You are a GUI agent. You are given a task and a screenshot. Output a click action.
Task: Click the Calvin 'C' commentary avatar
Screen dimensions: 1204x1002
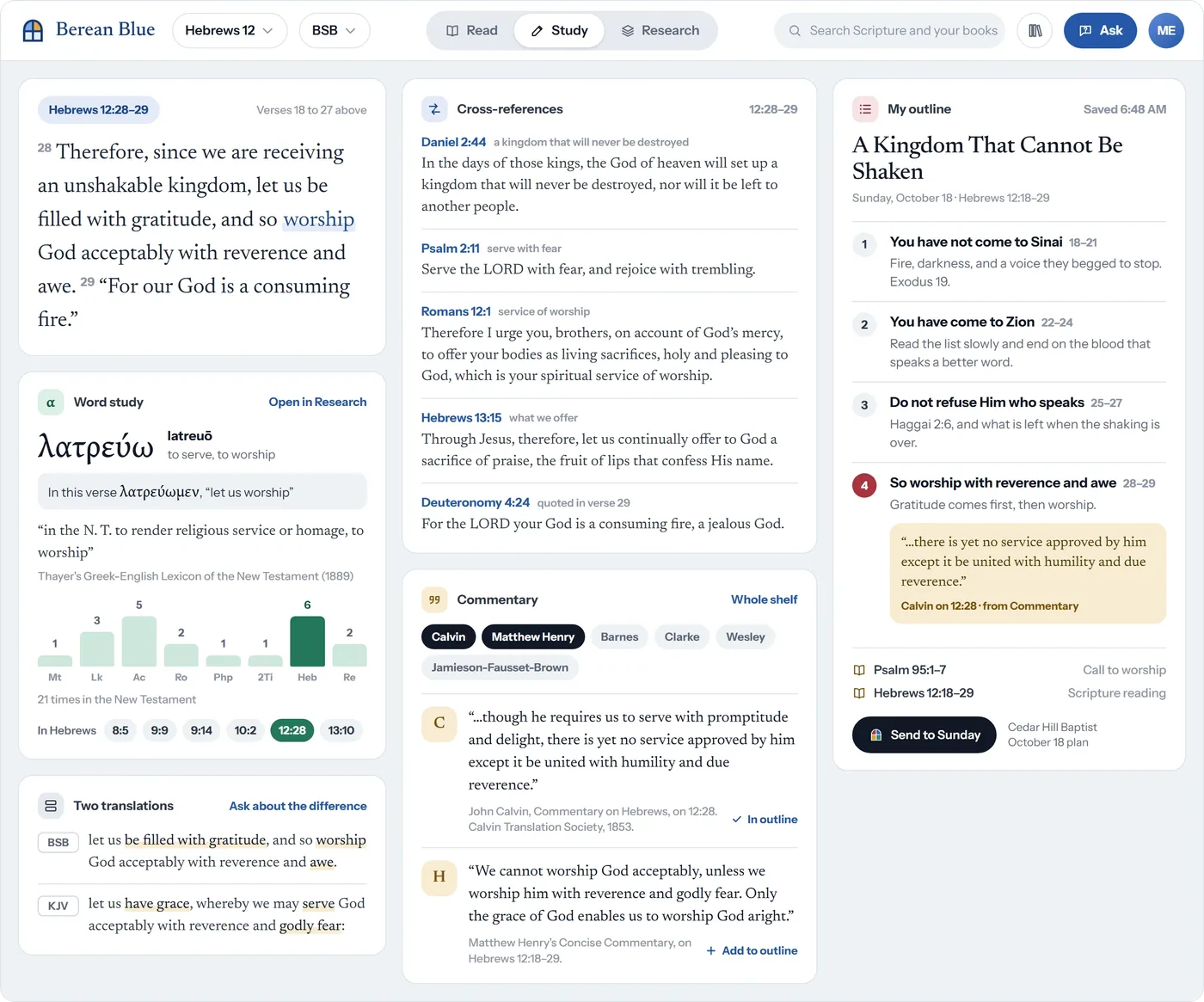click(439, 723)
